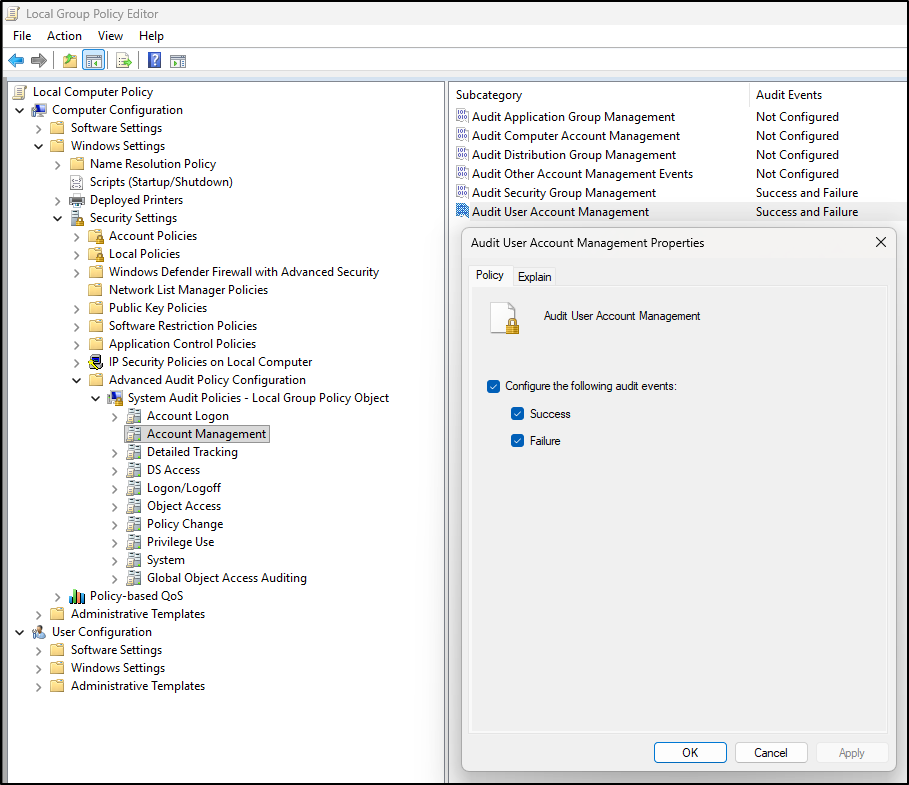Toggle Show/Hide Console Tree toolbar icon
This screenshot has width=909, height=785.
click(93, 60)
